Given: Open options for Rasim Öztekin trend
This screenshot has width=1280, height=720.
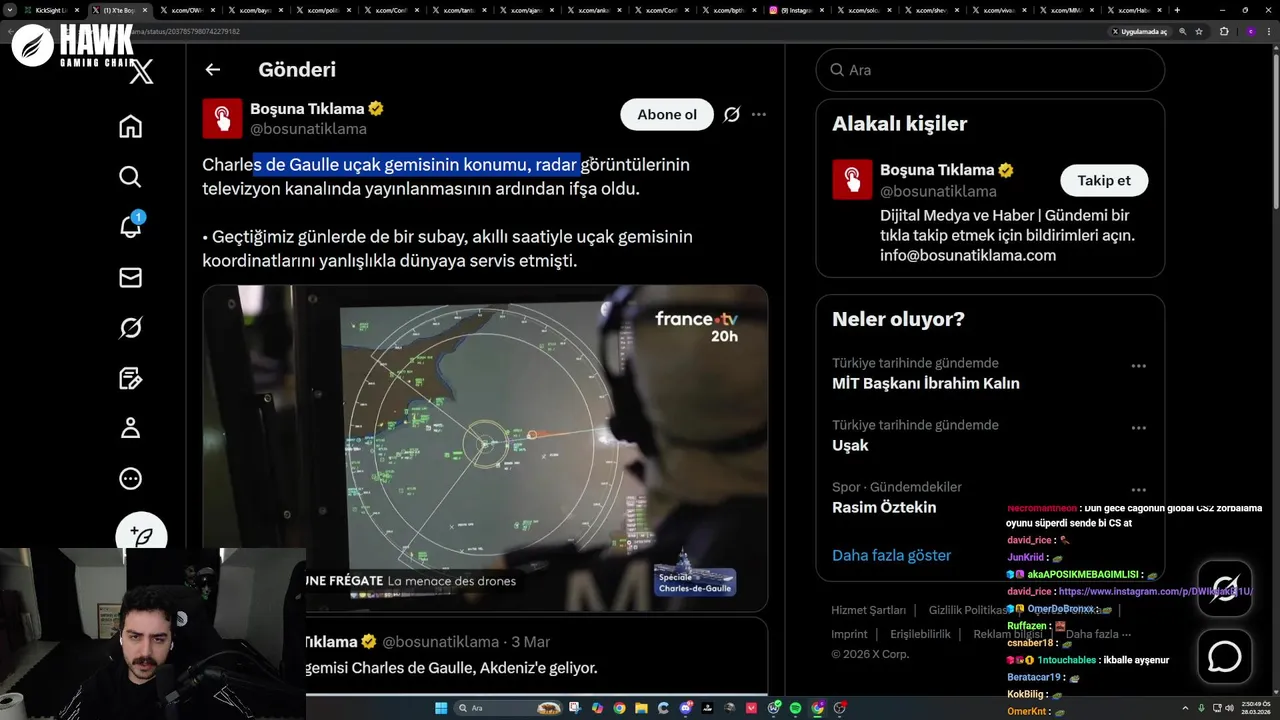Looking at the screenshot, I should (x=1138, y=490).
